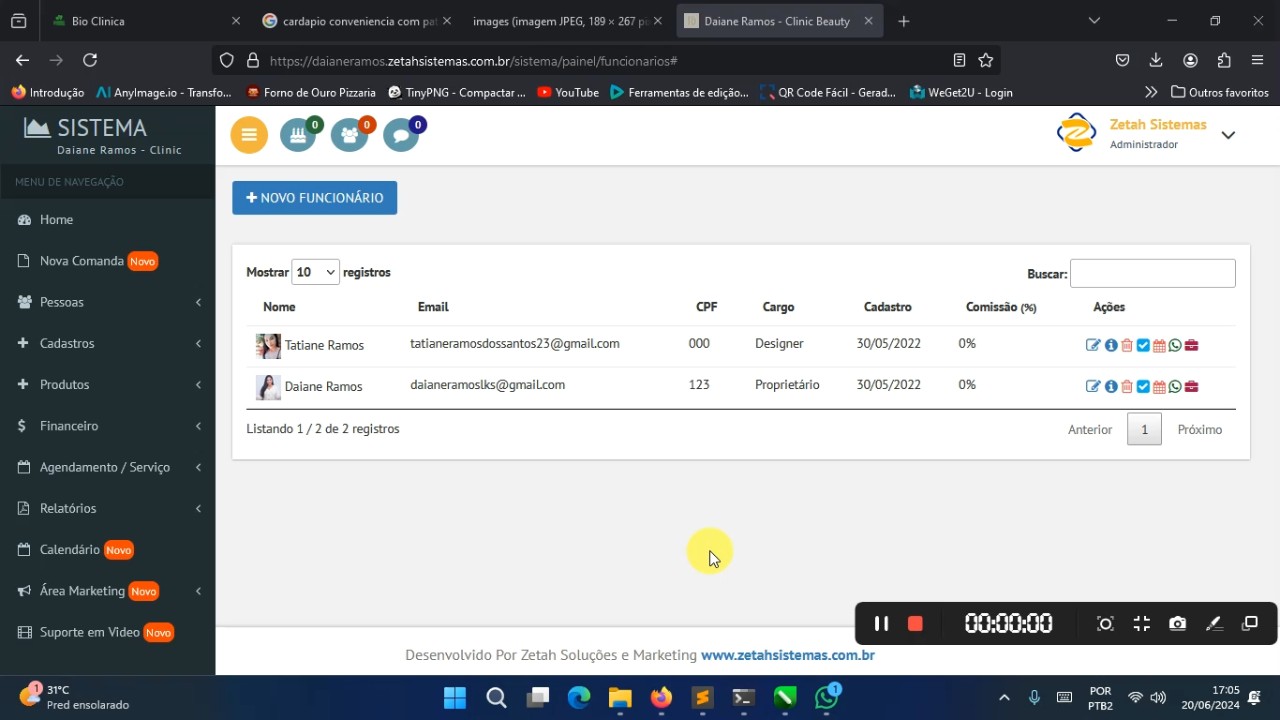Viewport: 1280px width, 720px height.
Task: Expand the Financeiro sidebar menu
Action: tap(108, 426)
